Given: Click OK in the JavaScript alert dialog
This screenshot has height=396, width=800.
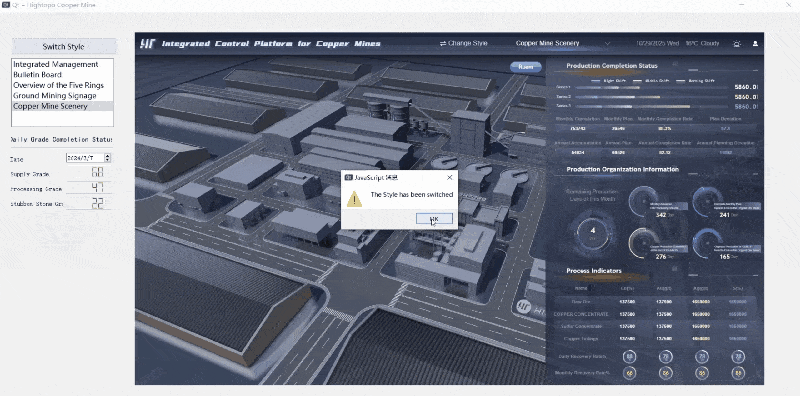Looking at the screenshot, I should pyautogui.click(x=434, y=219).
